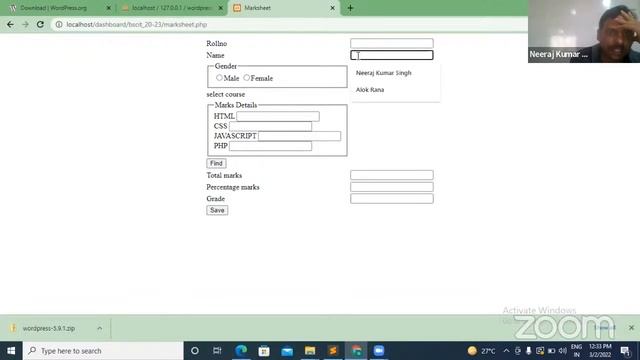This screenshot has width=640, height=360.
Task: Close the downloads bar
Action: [x=631, y=328]
